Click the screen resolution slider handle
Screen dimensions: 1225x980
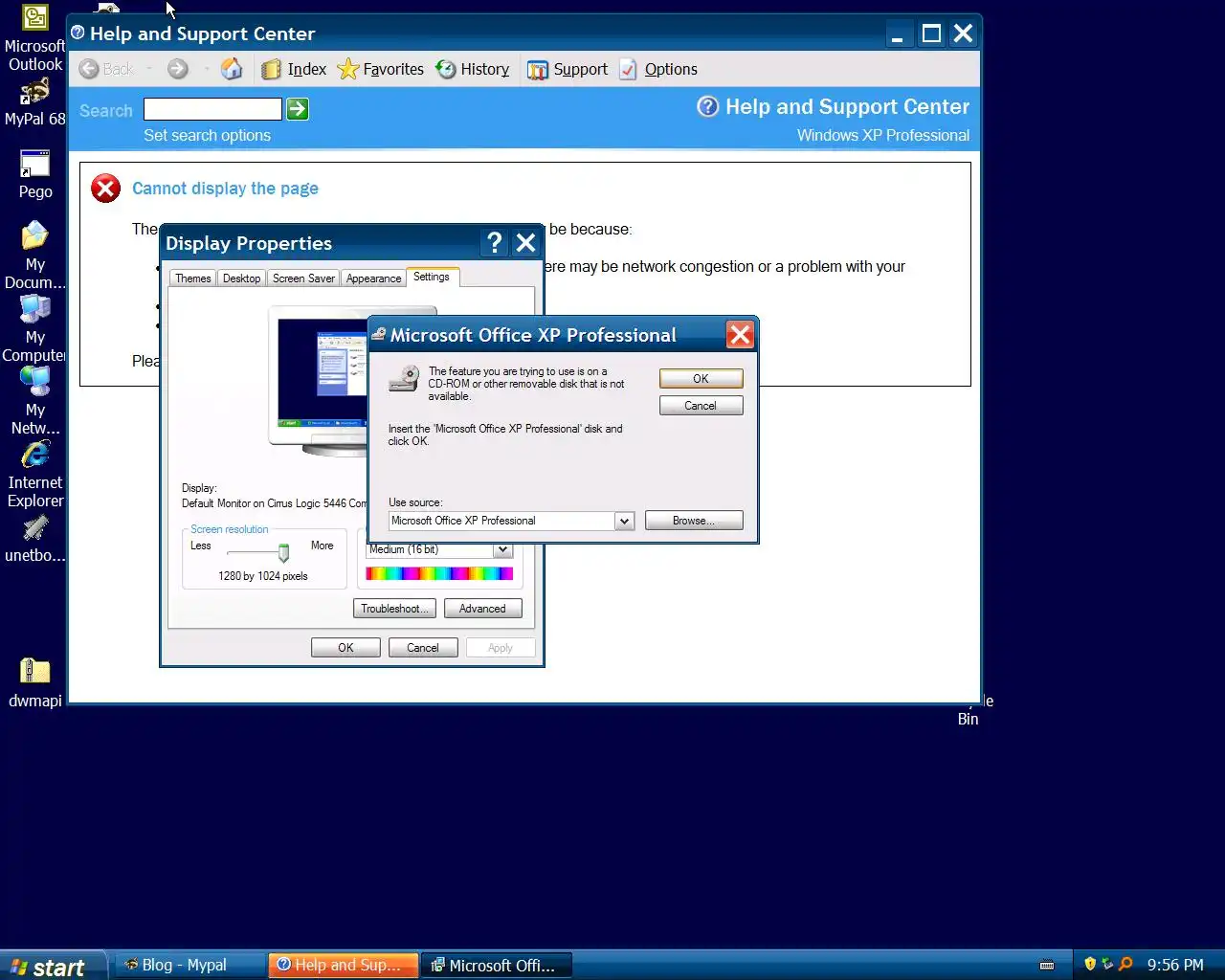283,553
